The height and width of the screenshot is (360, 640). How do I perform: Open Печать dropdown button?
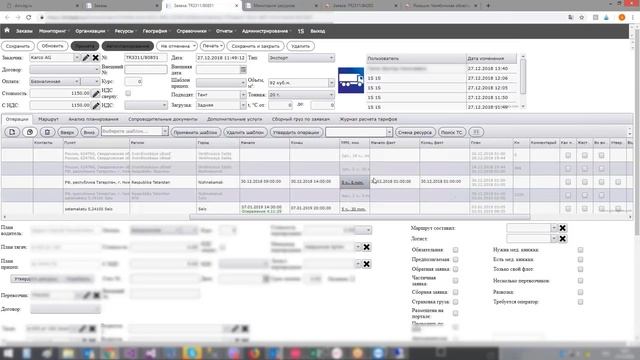(212, 46)
